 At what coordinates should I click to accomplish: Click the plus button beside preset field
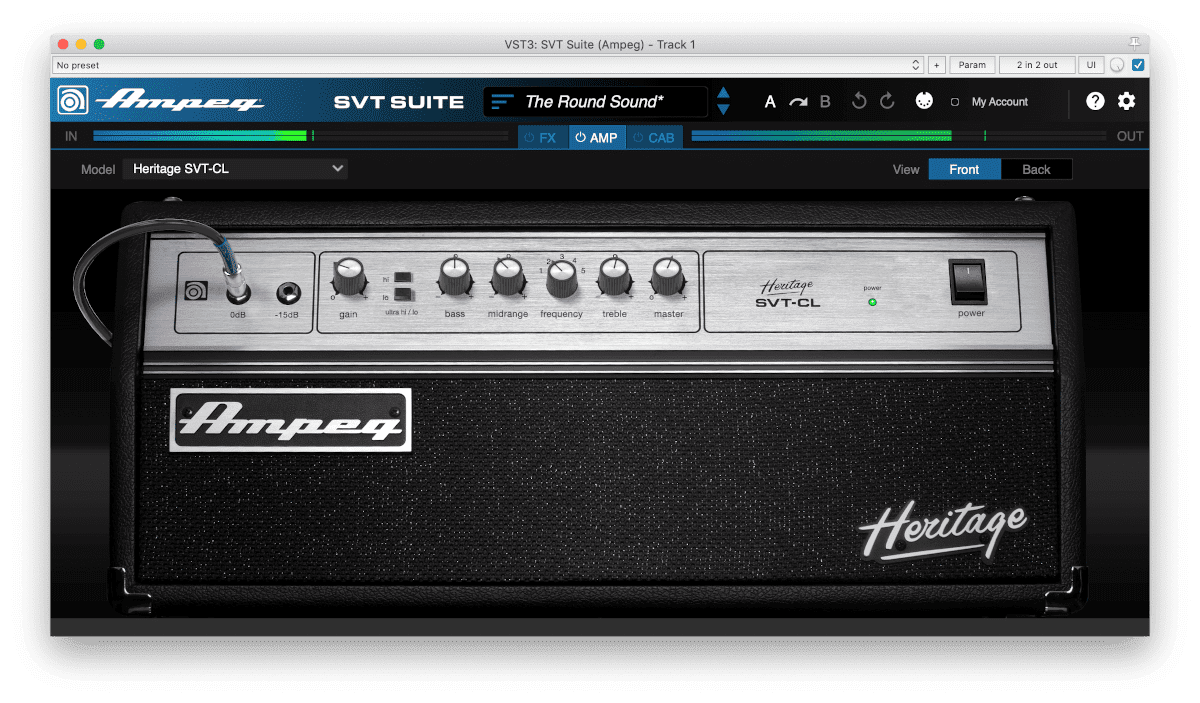pos(936,65)
